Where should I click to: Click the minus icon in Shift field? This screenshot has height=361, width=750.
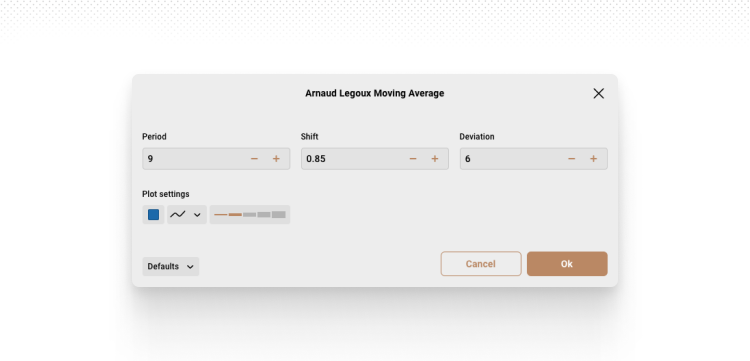click(413, 159)
